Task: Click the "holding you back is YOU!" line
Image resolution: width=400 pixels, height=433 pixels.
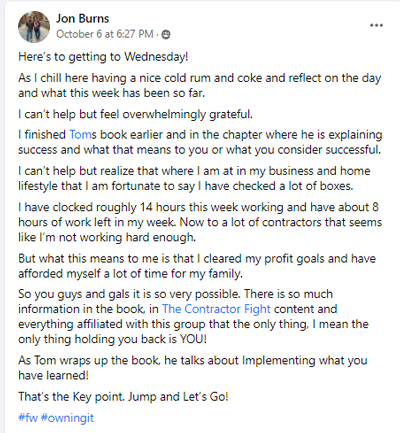Action: [x=113, y=339]
